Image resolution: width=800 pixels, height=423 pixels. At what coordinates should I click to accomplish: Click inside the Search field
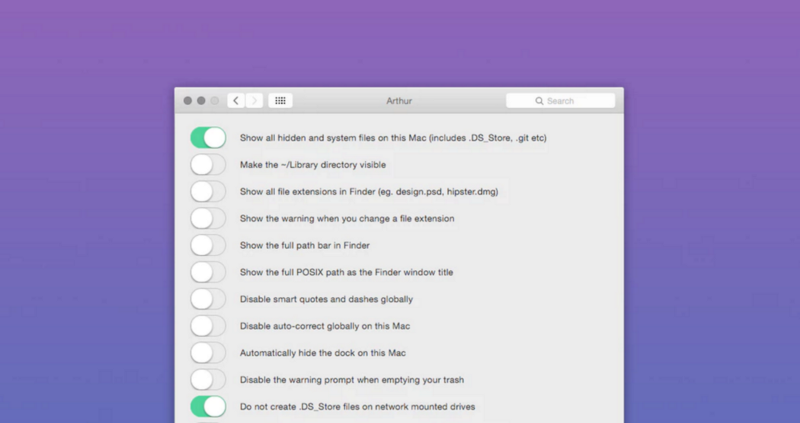(560, 101)
